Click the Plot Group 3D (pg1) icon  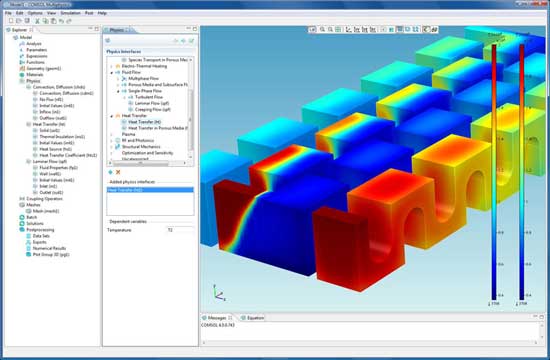coord(28,254)
